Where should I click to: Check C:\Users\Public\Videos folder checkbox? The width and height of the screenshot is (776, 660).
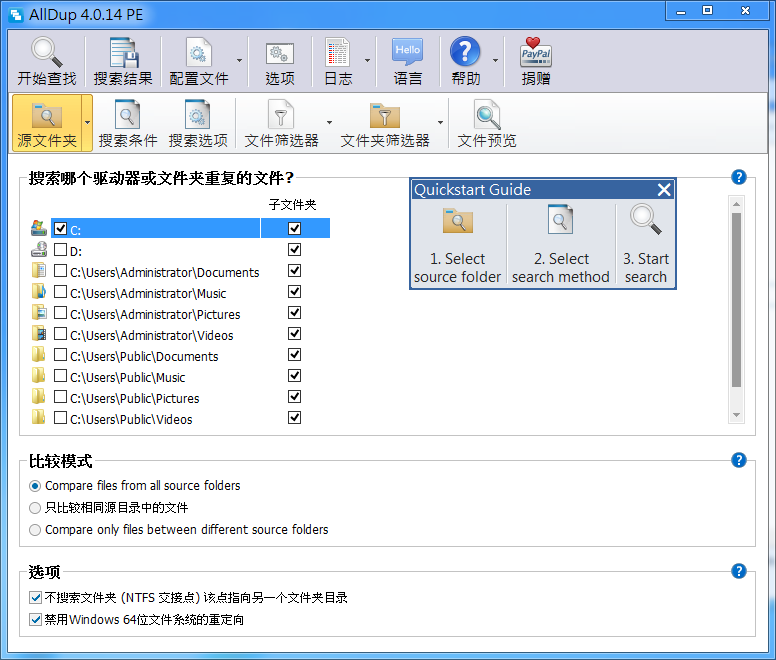[x=60, y=418]
